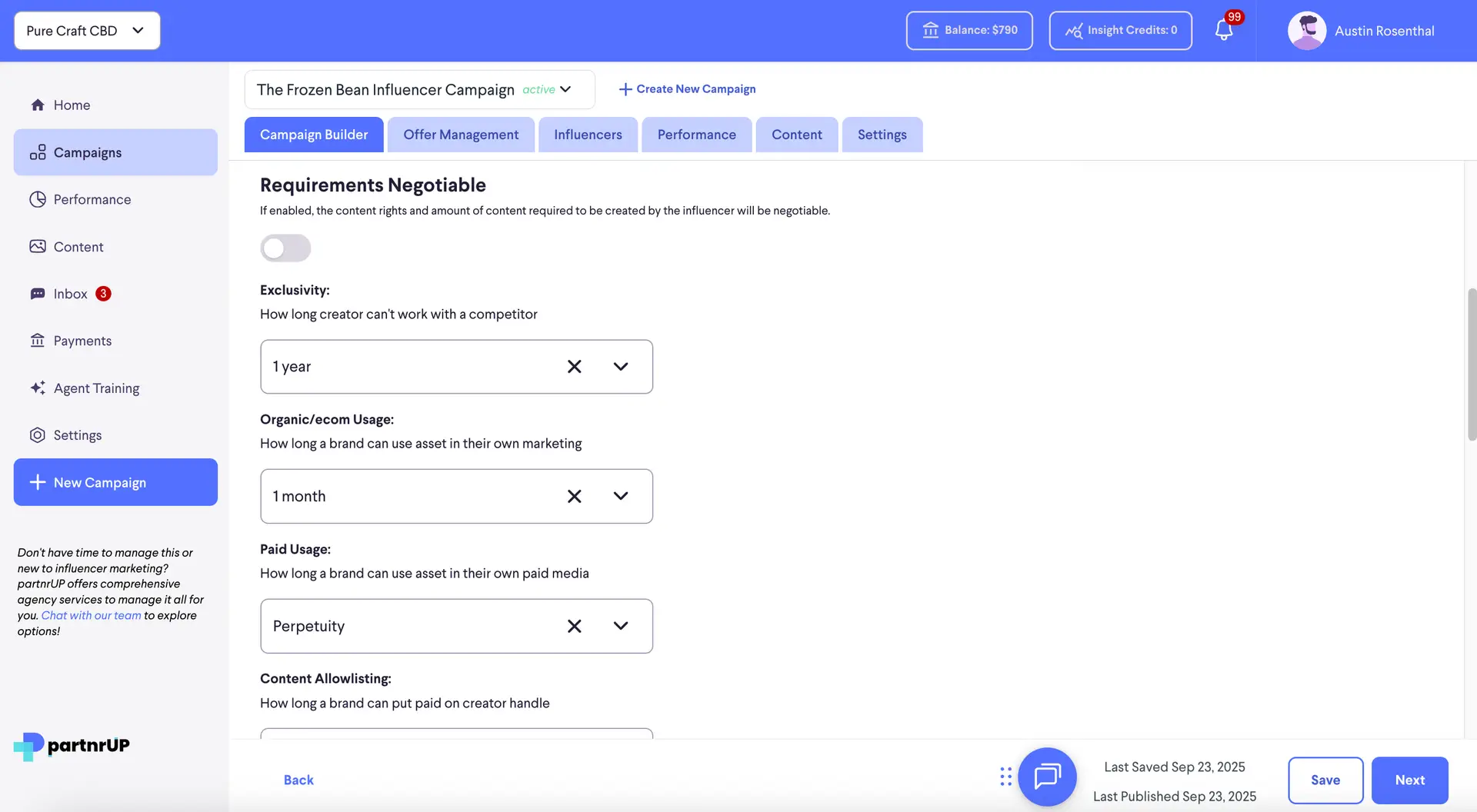The image size is (1477, 812).
Task: Open Agent Training from the sidebar
Action: point(96,388)
